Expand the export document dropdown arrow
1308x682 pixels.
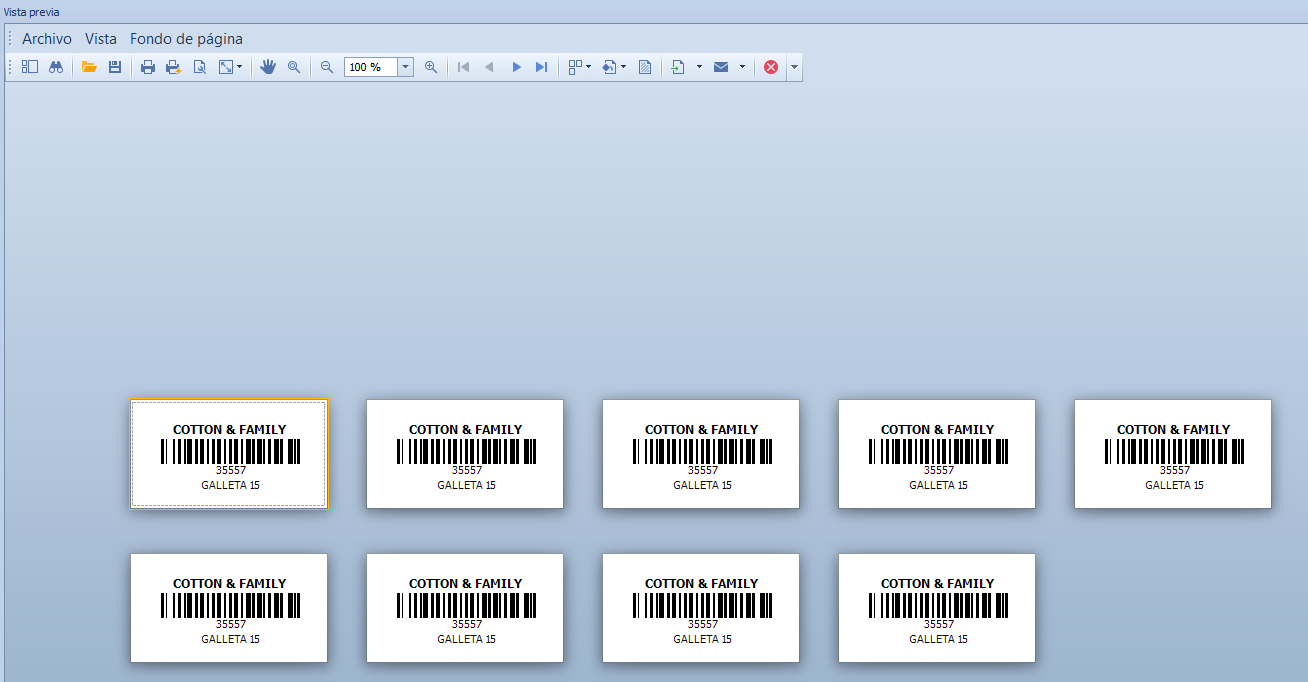tap(699, 67)
